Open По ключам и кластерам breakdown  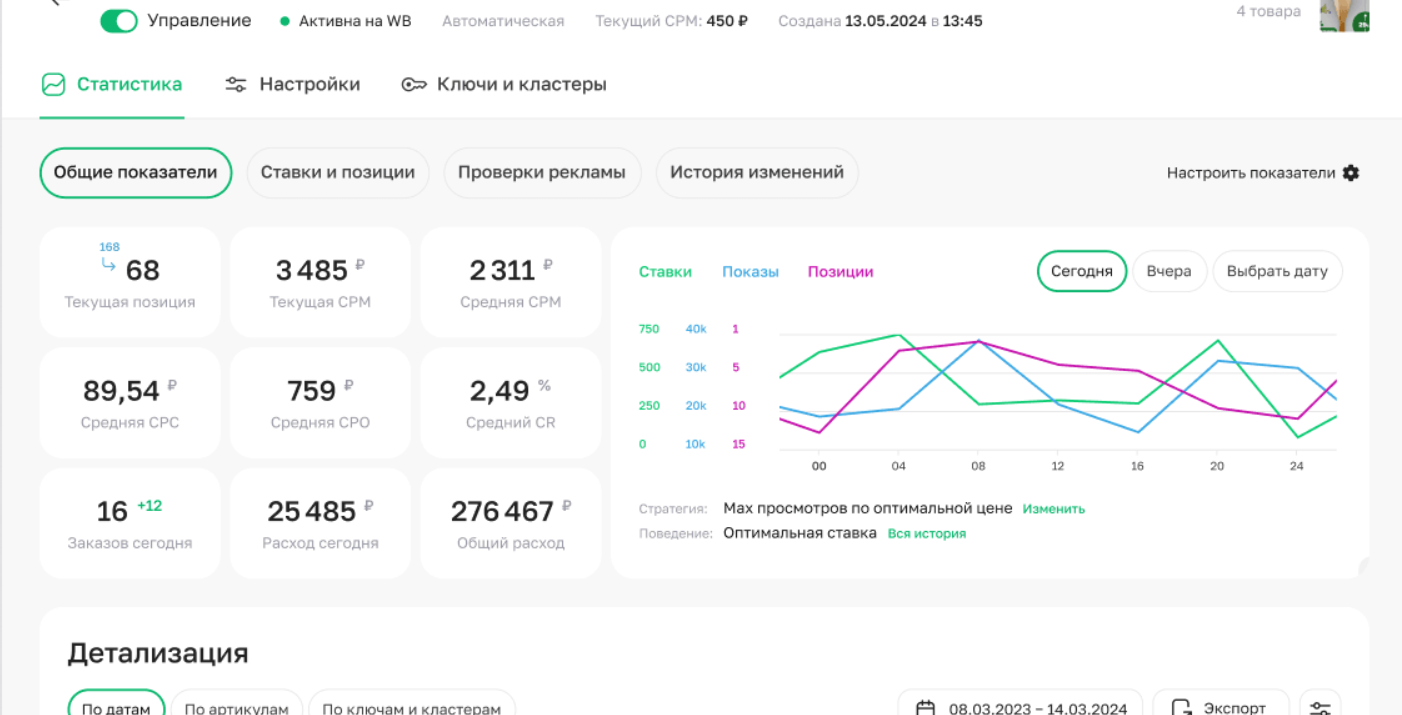tap(411, 708)
